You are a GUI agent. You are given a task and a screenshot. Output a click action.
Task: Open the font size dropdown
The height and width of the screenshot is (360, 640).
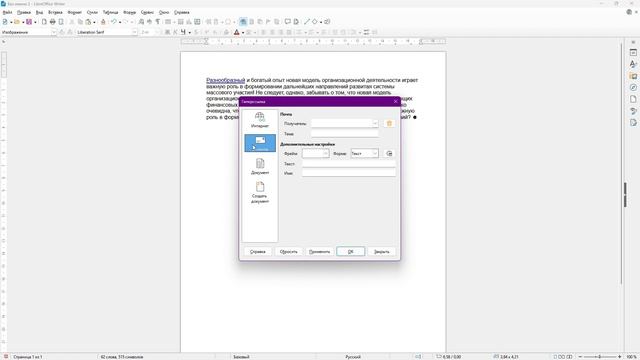coord(158,32)
